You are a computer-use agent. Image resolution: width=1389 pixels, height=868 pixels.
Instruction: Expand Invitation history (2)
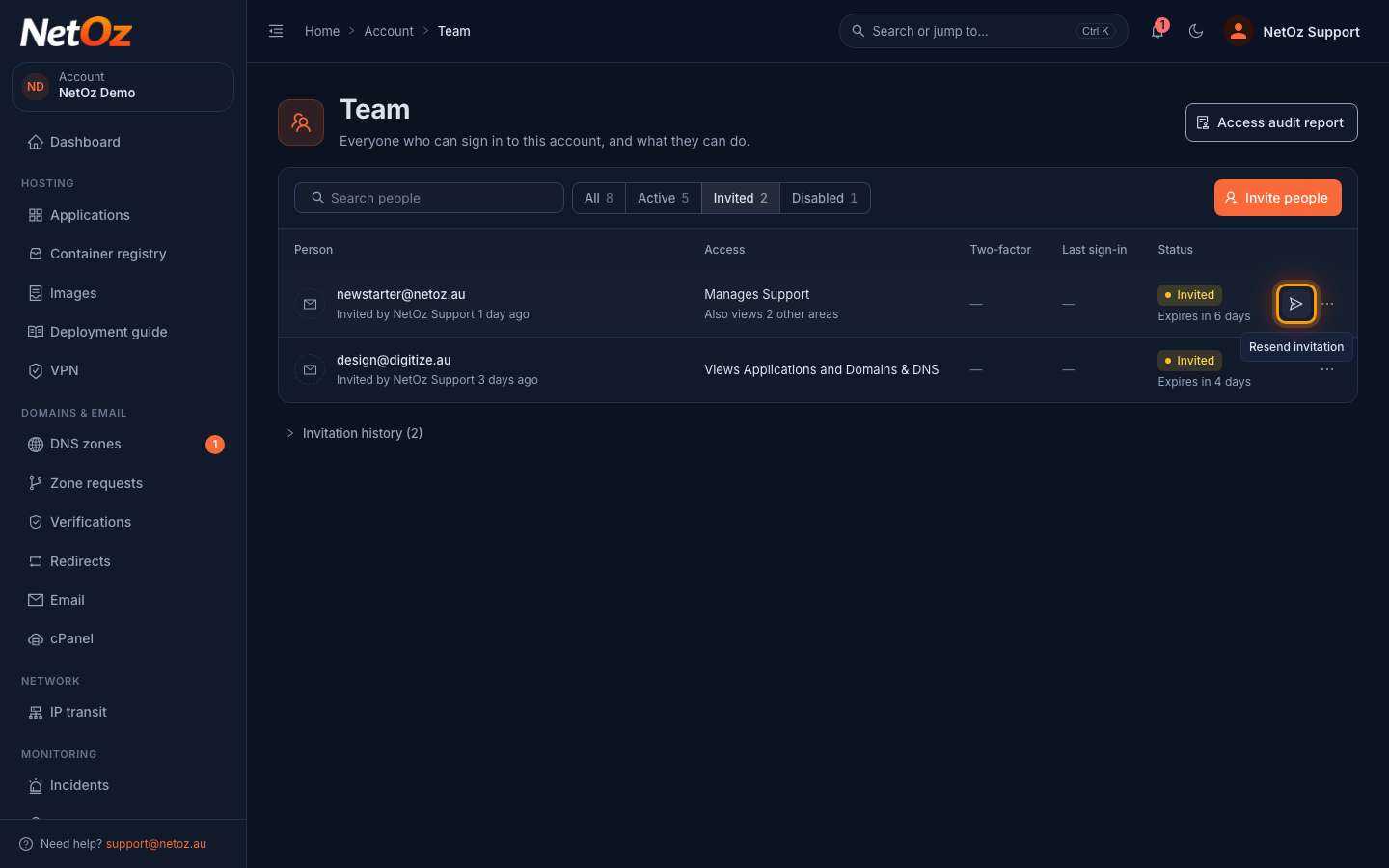[x=354, y=433]
